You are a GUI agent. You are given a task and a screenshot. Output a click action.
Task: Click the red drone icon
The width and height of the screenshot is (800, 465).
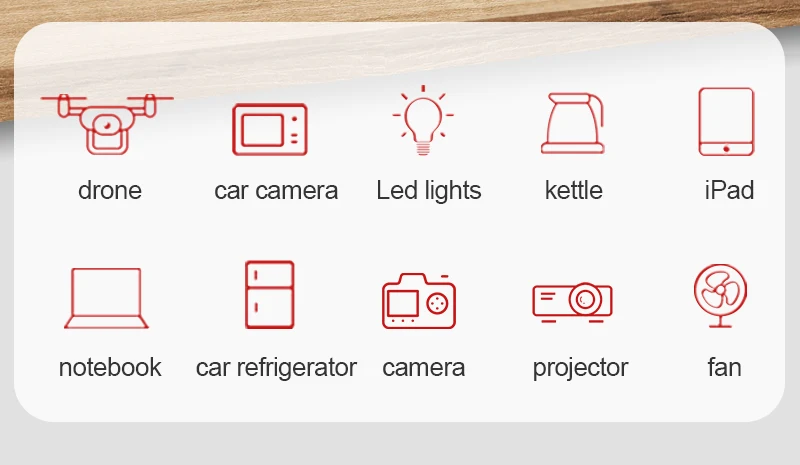(x=107, y=124)
